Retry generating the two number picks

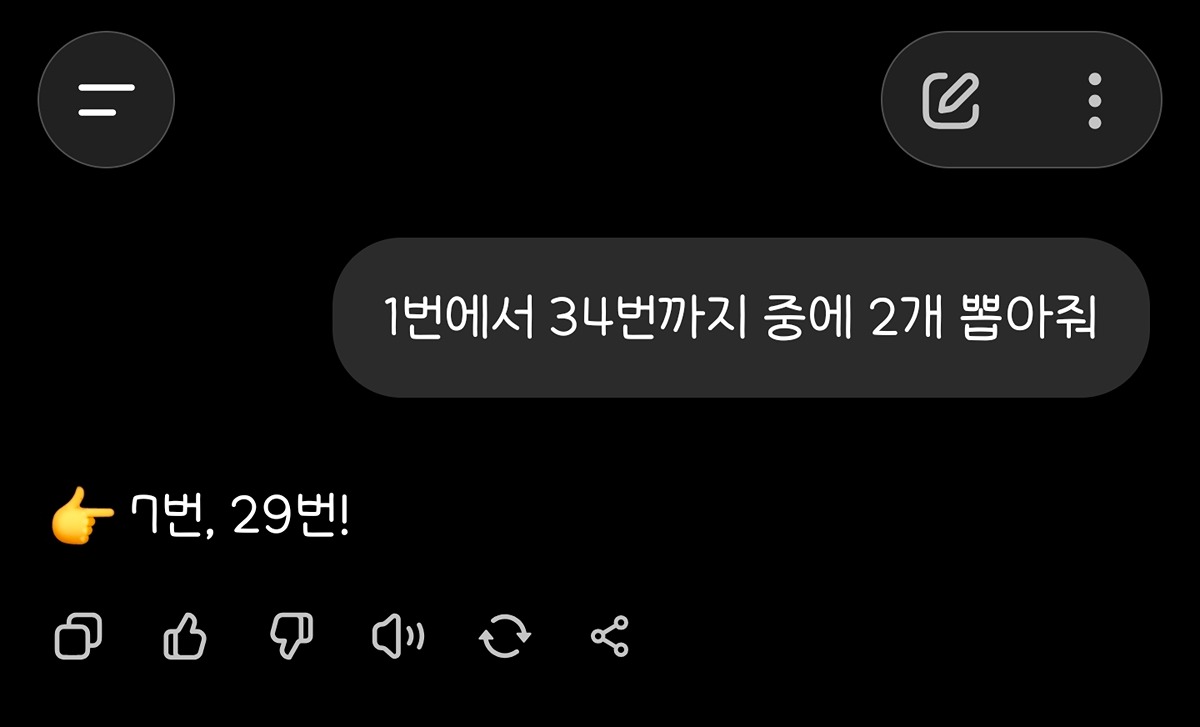505,636
